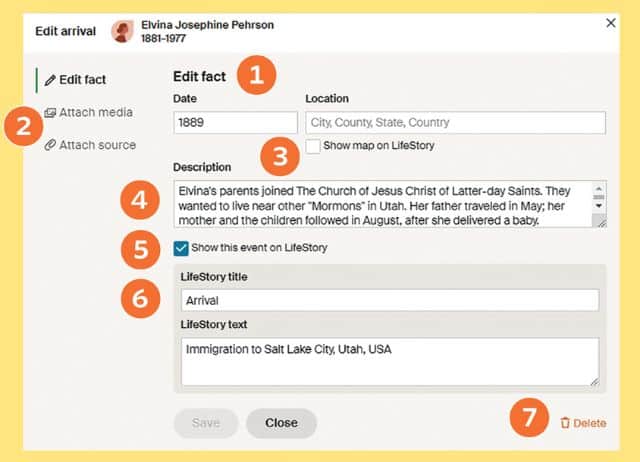Click the Close button

click(x=281, y=423)
